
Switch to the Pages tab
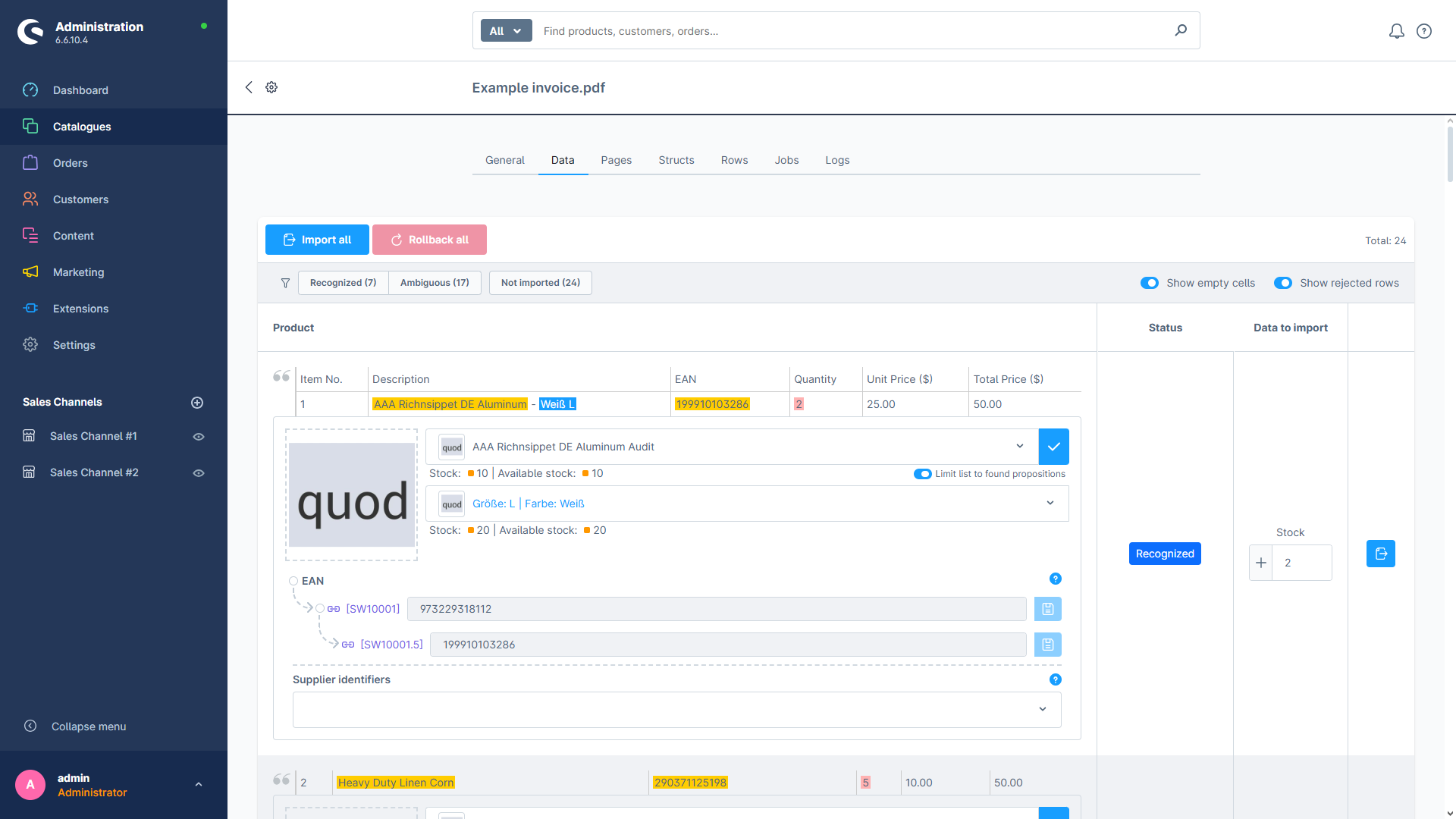point(617,160)
